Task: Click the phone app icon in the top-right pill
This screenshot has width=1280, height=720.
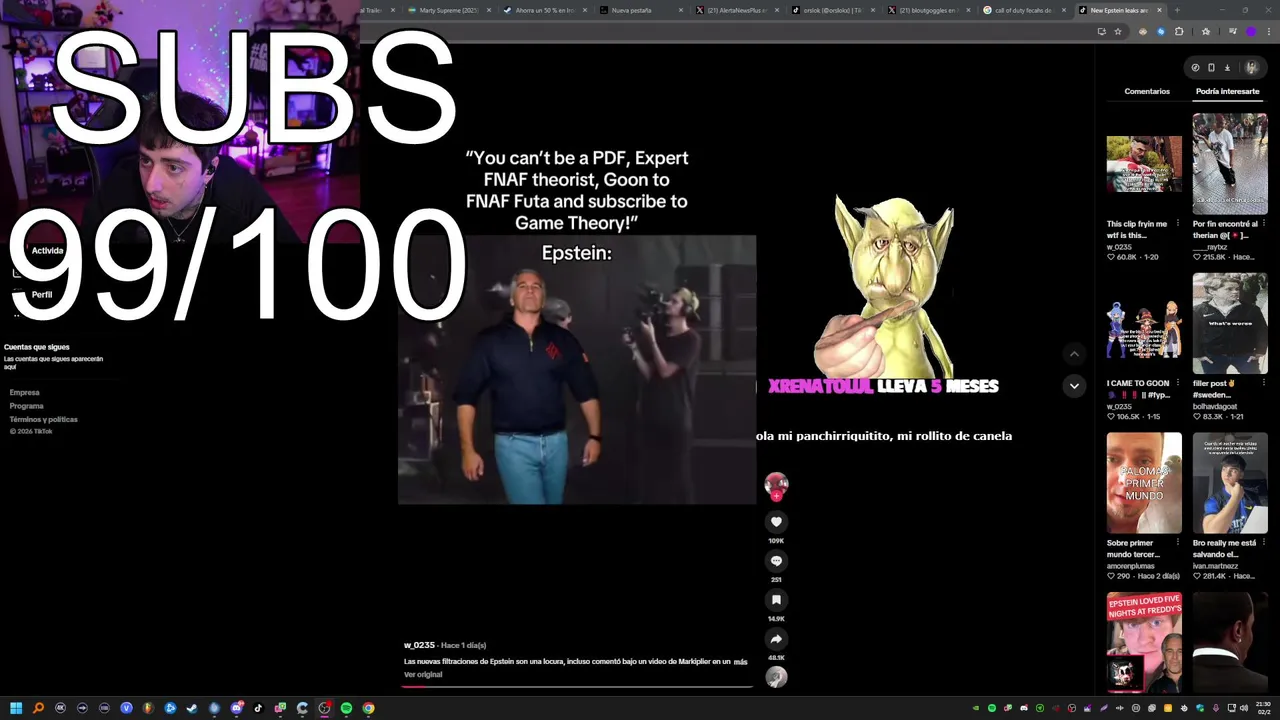Action: pyautogui.click(x=1211, y=68)
